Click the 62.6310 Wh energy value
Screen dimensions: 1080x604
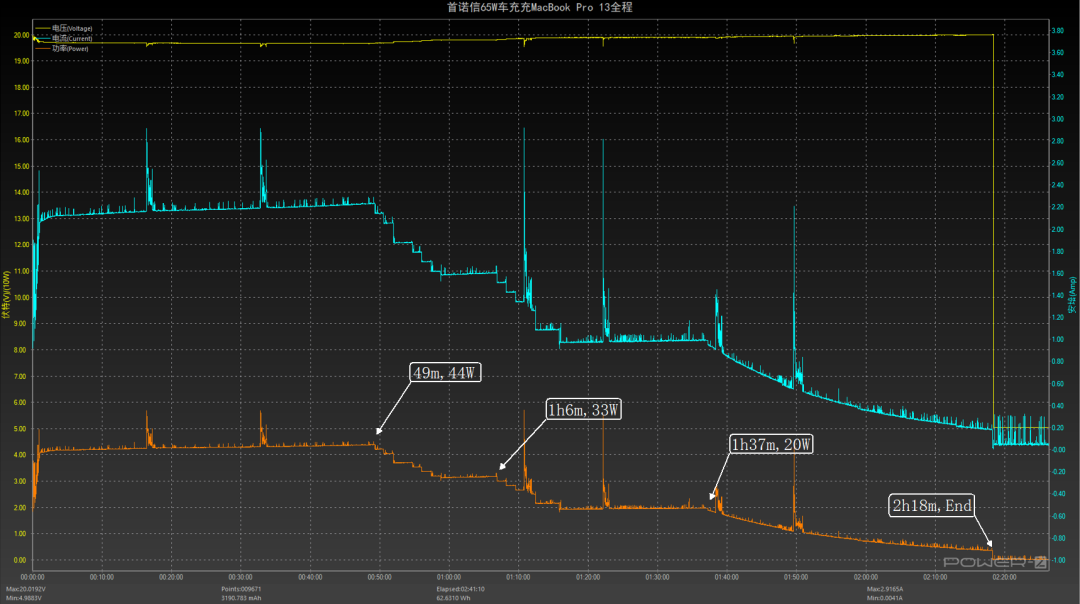pos(453,598)
